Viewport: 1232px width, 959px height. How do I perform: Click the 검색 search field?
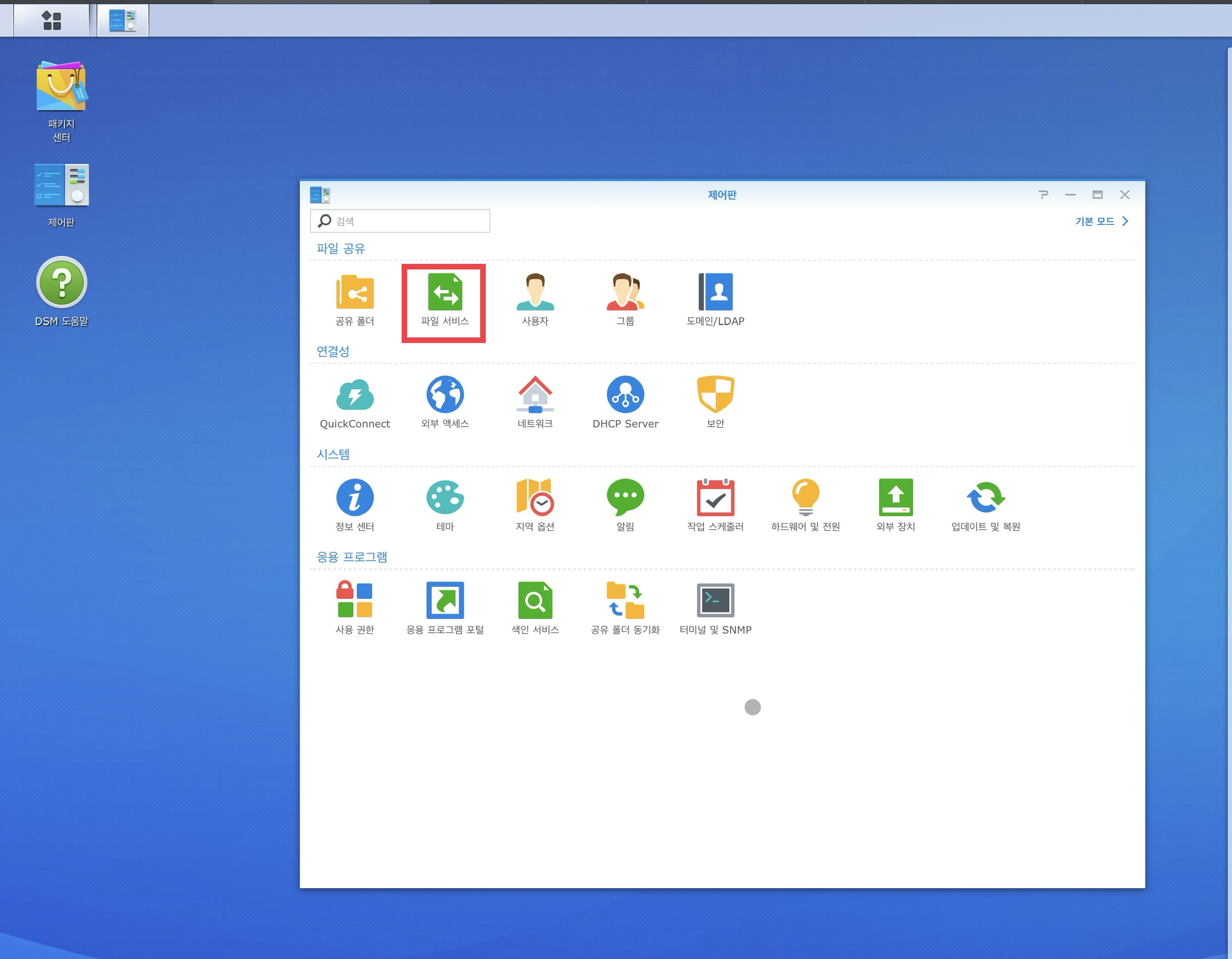[x=400, y=221]
